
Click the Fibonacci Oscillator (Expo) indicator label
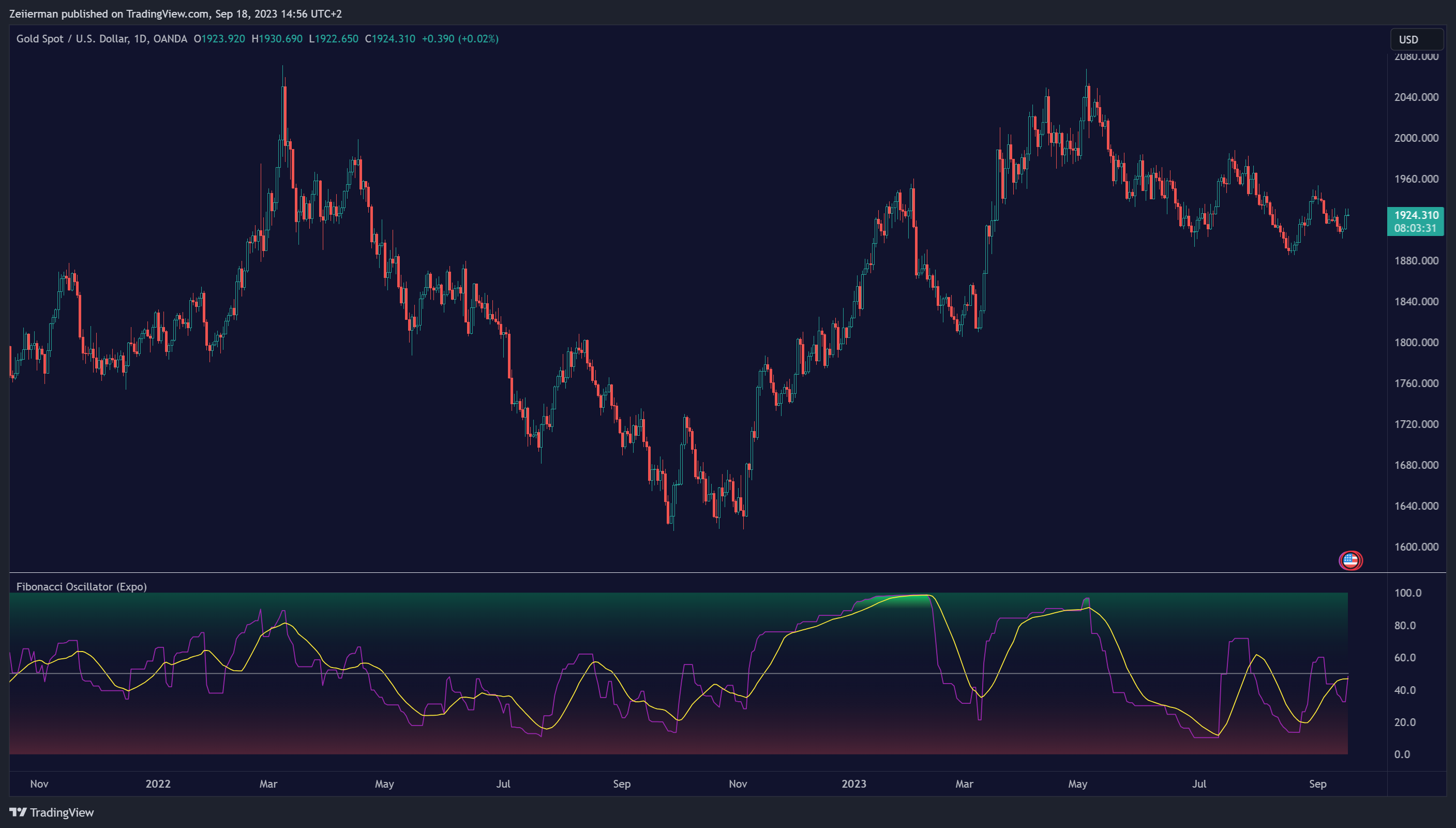[81, 586]
